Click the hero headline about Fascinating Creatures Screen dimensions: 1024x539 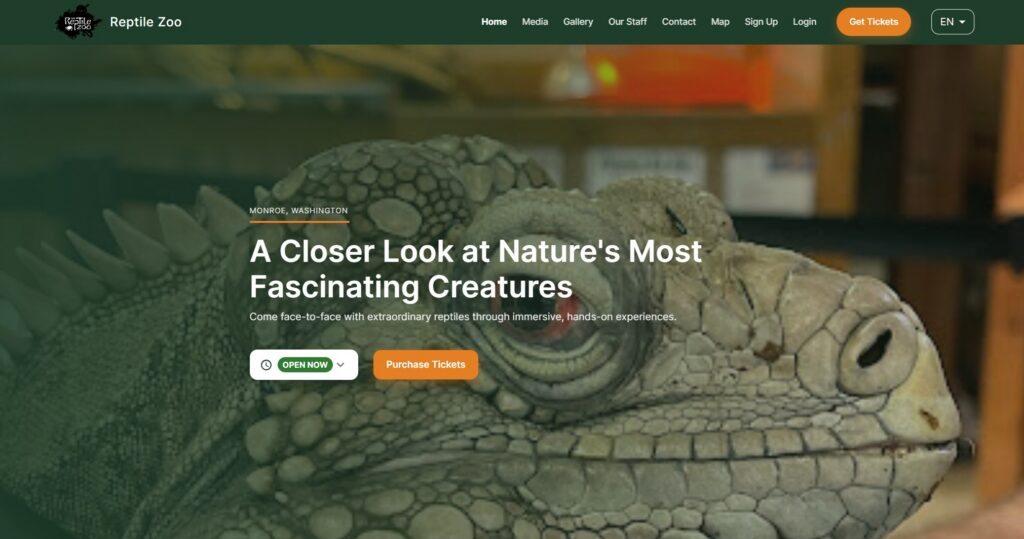coord(475,269)
